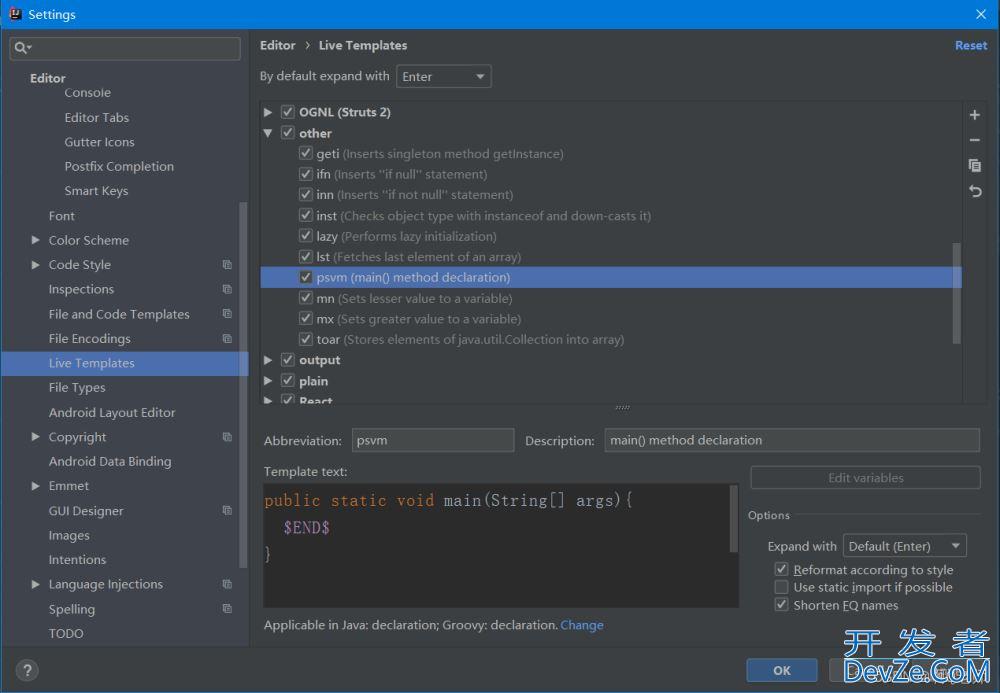Expand the OGNL (Struts 2) template group

pyautogui.click(x=268, y=112)
